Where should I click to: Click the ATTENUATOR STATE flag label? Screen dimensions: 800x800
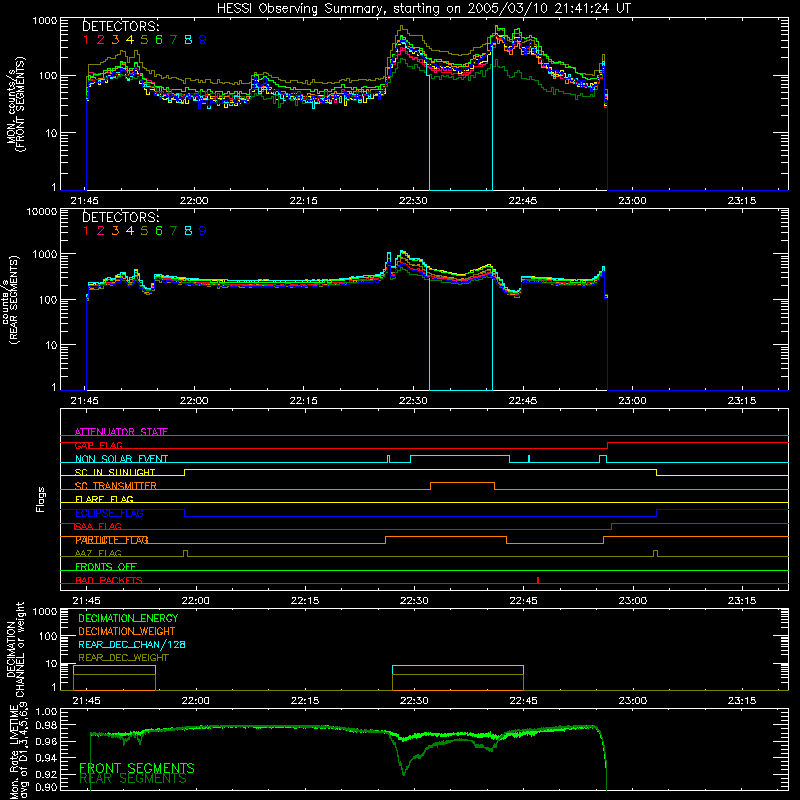point(121,432)
